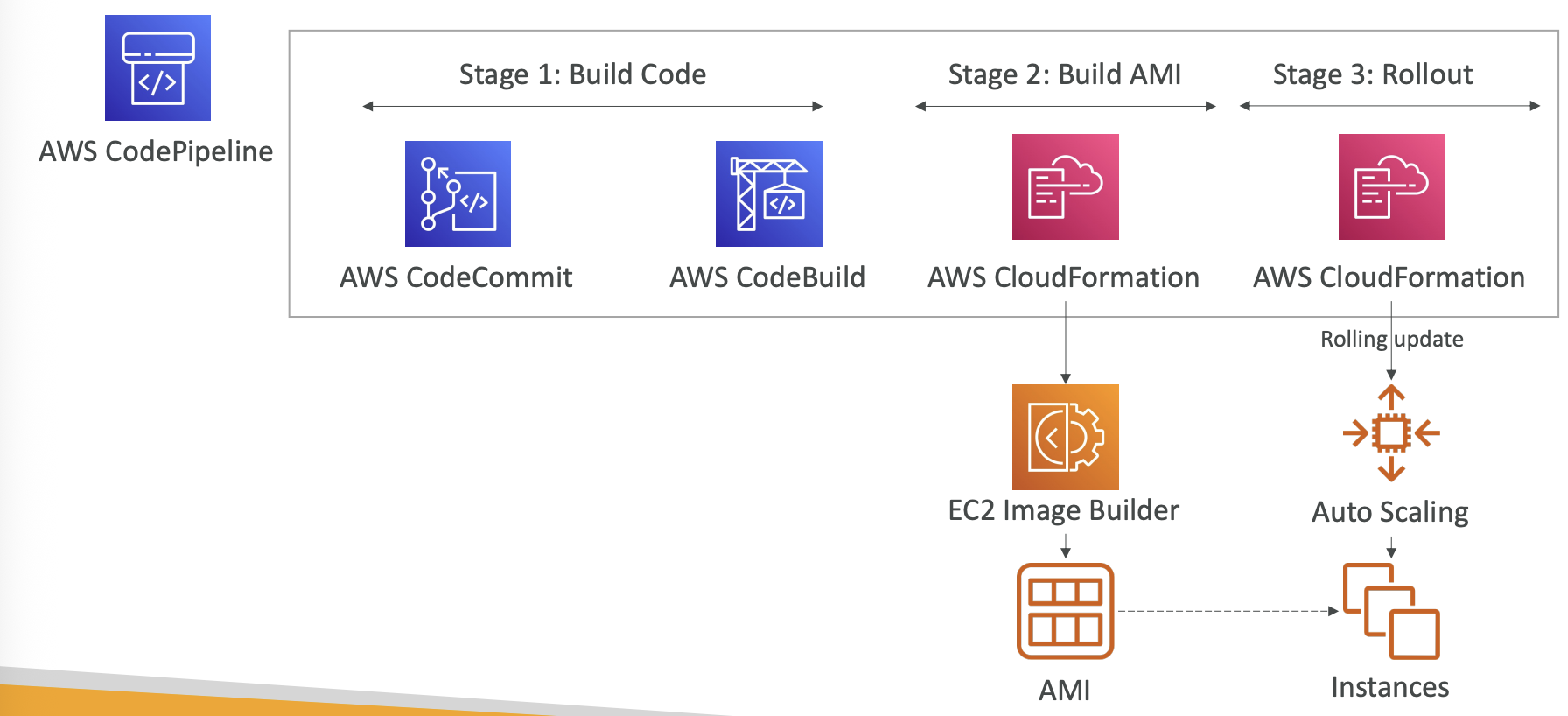Click the Stage 3: Rollout heading

click(x=1373, y=74)
